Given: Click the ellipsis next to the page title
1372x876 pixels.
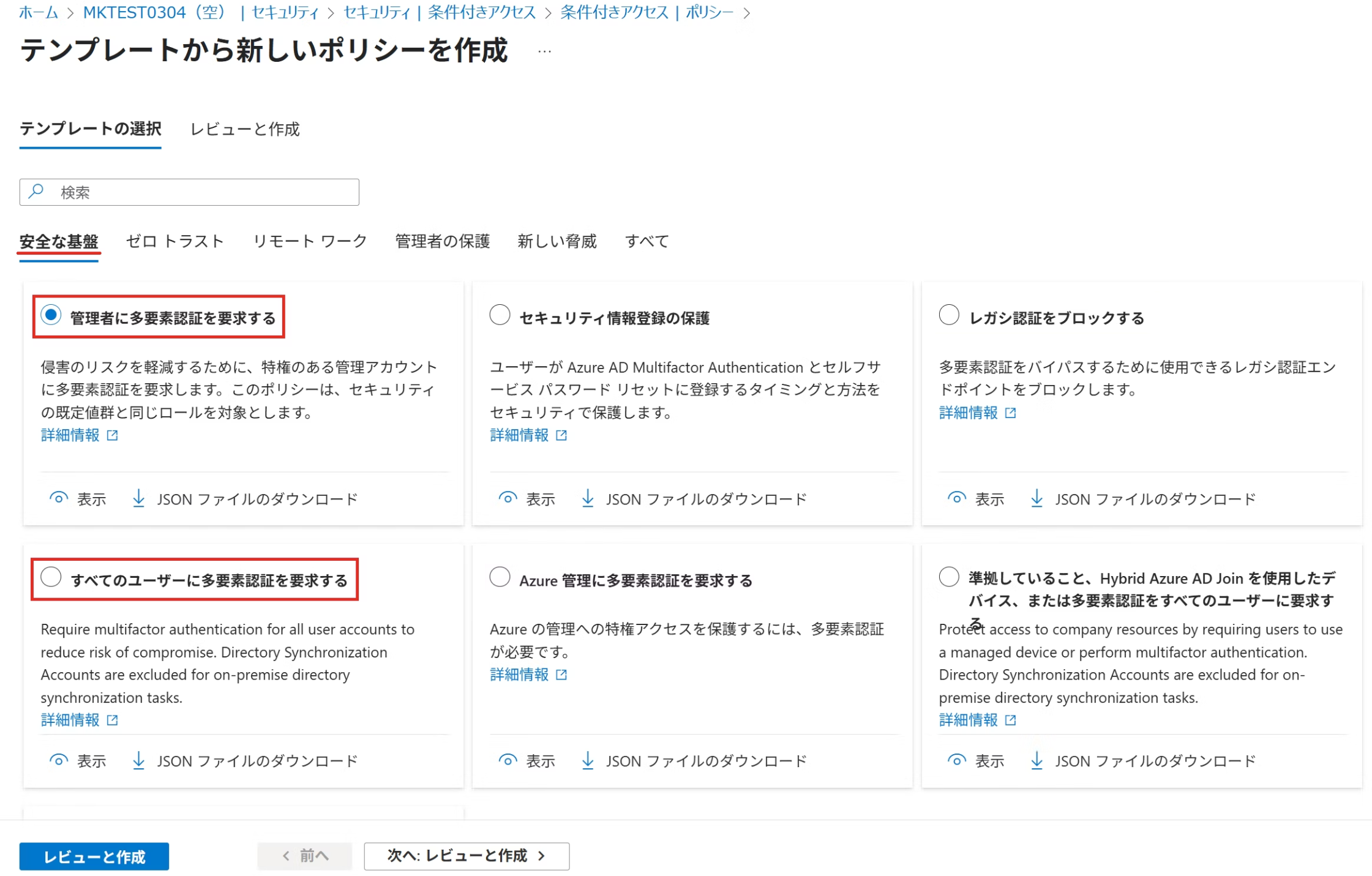Looking at the screenshot, I should (x=544, y=51).
